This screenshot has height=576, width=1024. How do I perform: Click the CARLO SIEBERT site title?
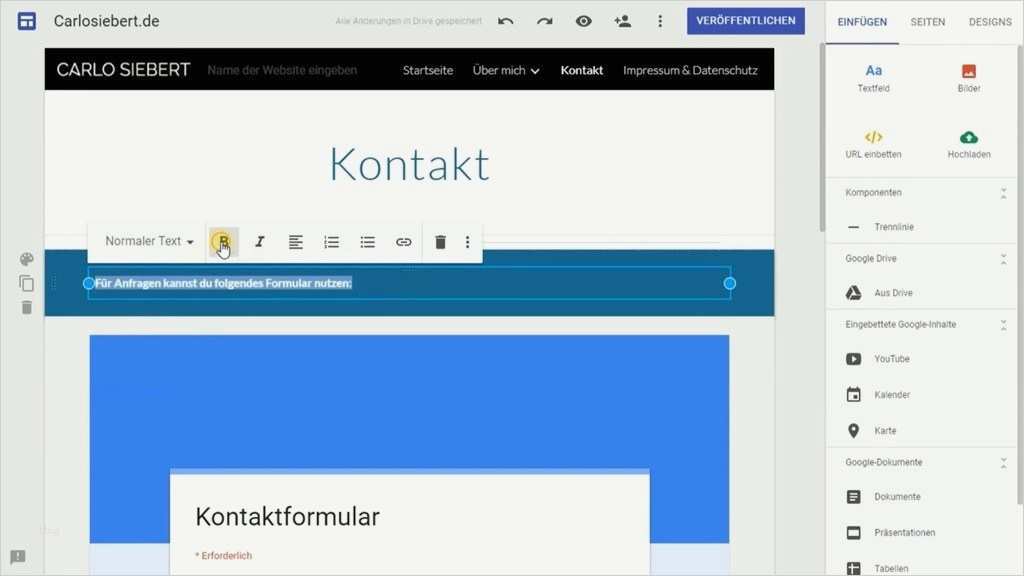[123, 70]
